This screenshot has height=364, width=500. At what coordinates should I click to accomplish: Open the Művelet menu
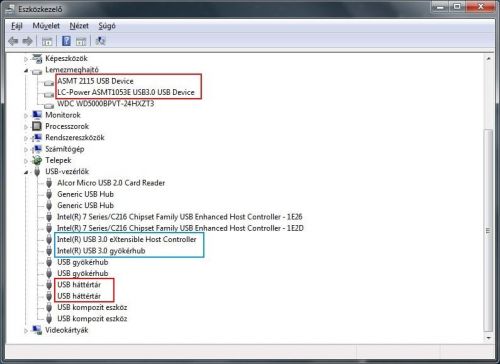46,26
